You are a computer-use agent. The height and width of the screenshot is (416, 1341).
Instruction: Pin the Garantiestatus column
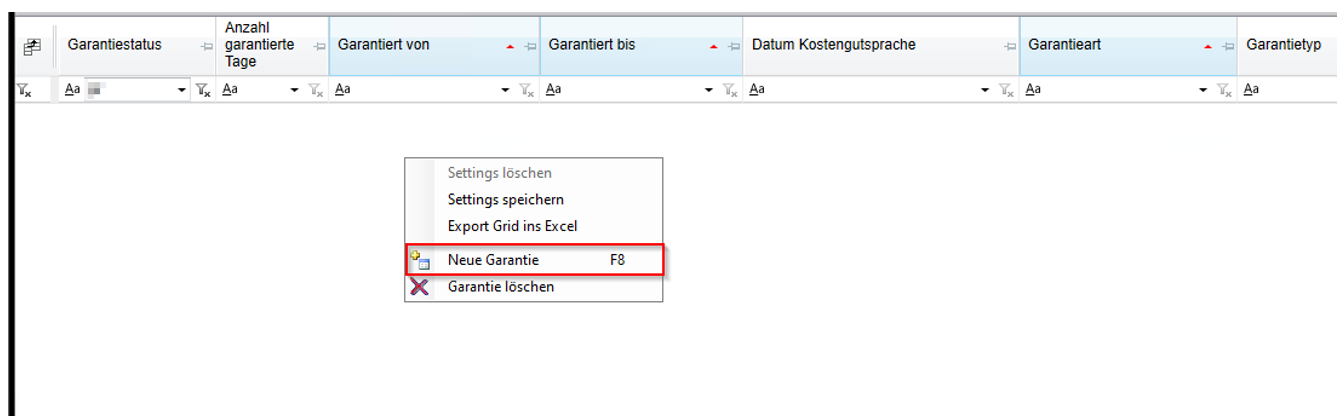(206, 46)
